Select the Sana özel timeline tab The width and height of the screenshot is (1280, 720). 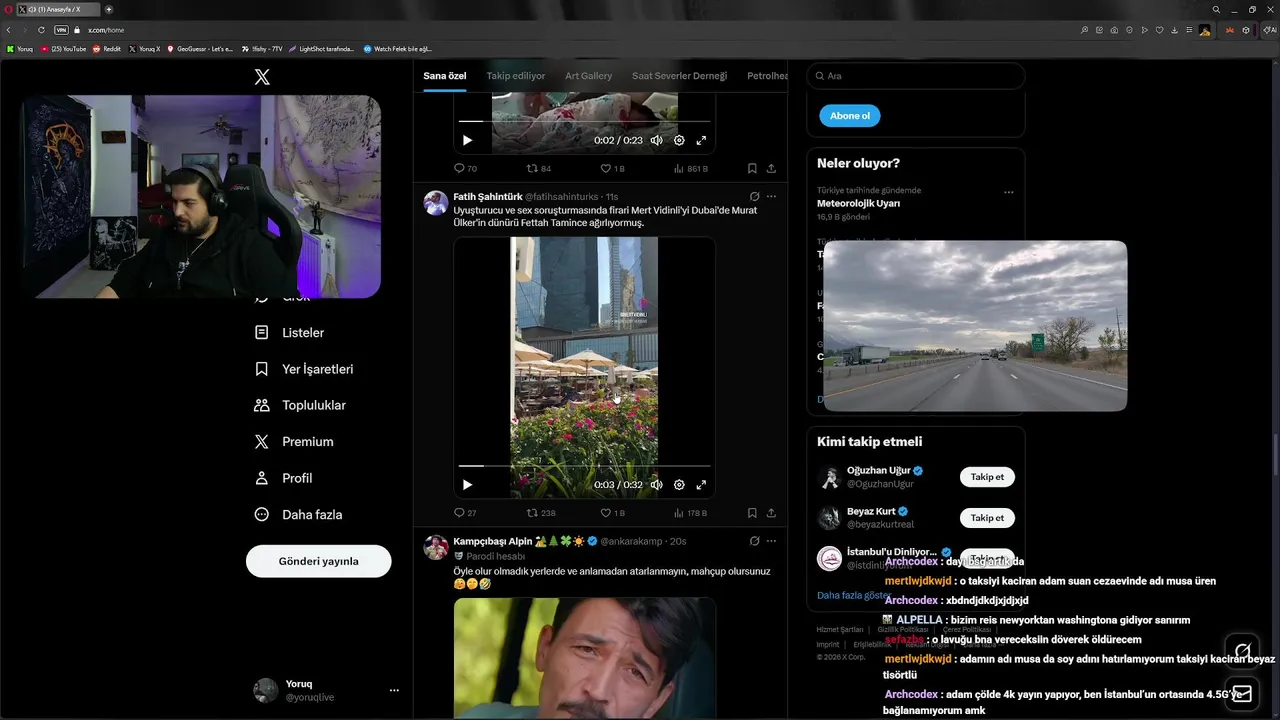pyautogui.click(x=445, y=76)
